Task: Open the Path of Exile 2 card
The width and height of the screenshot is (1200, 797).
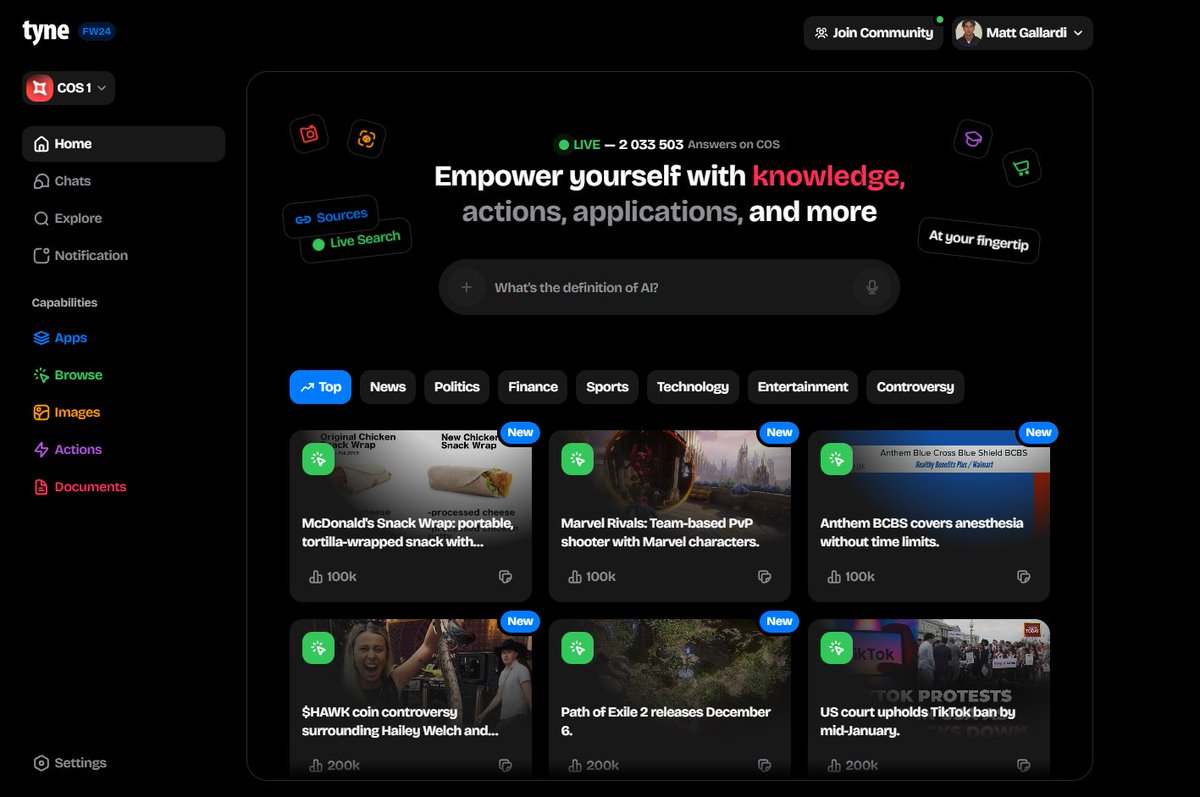Action: point(670,700)
